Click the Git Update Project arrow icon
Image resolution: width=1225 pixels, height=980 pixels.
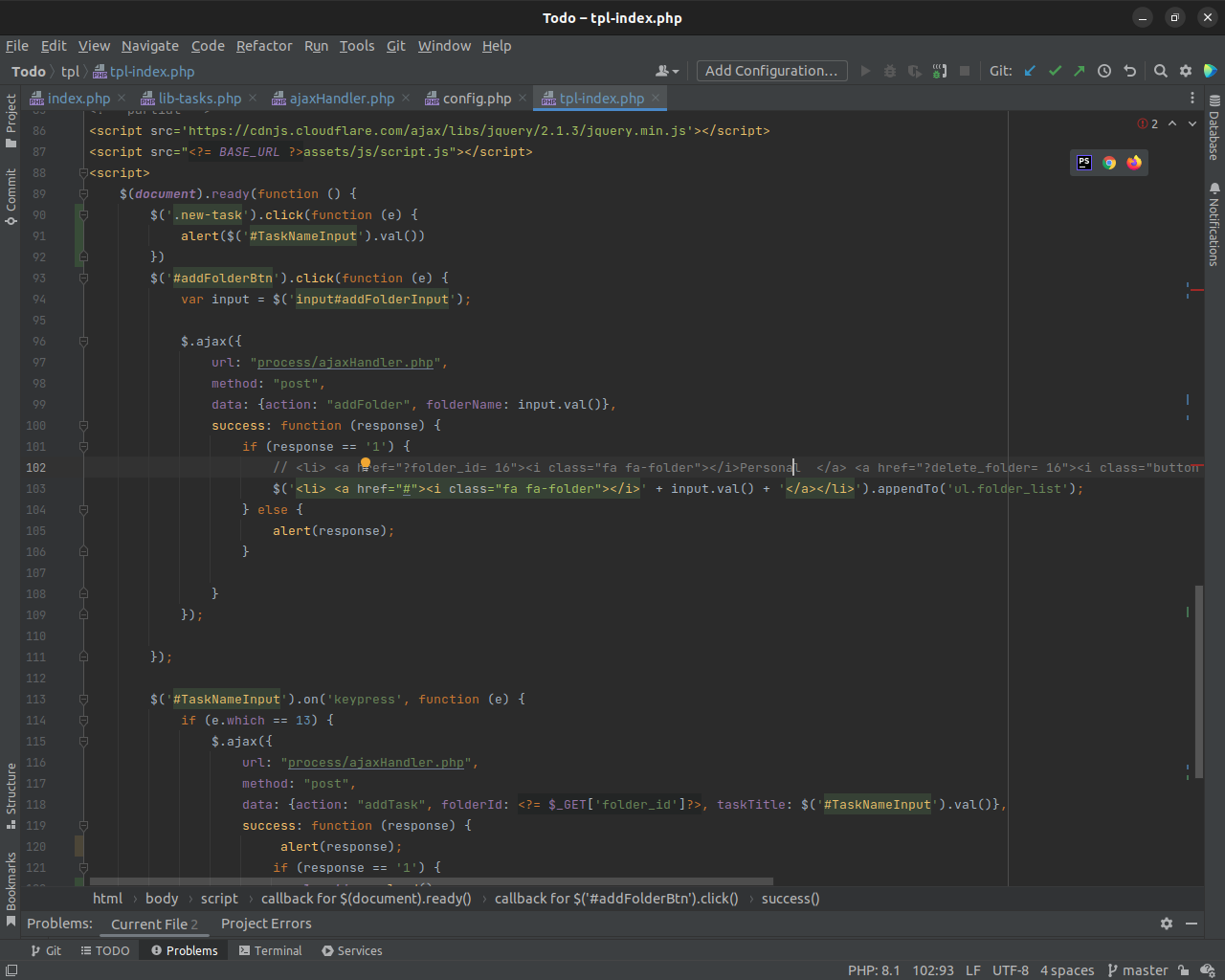[x=1030, y=71]
